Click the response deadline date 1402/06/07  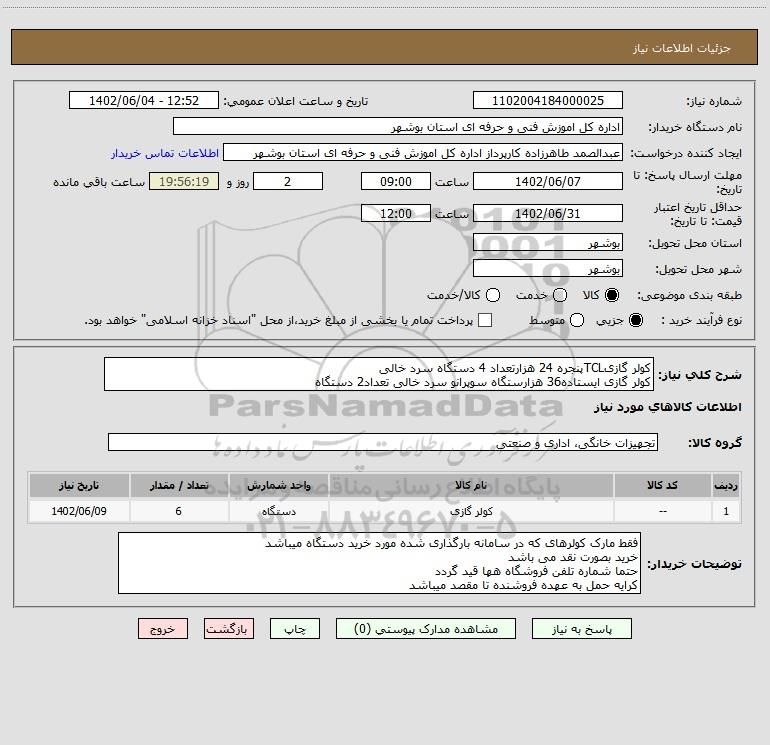click(548, 181)
